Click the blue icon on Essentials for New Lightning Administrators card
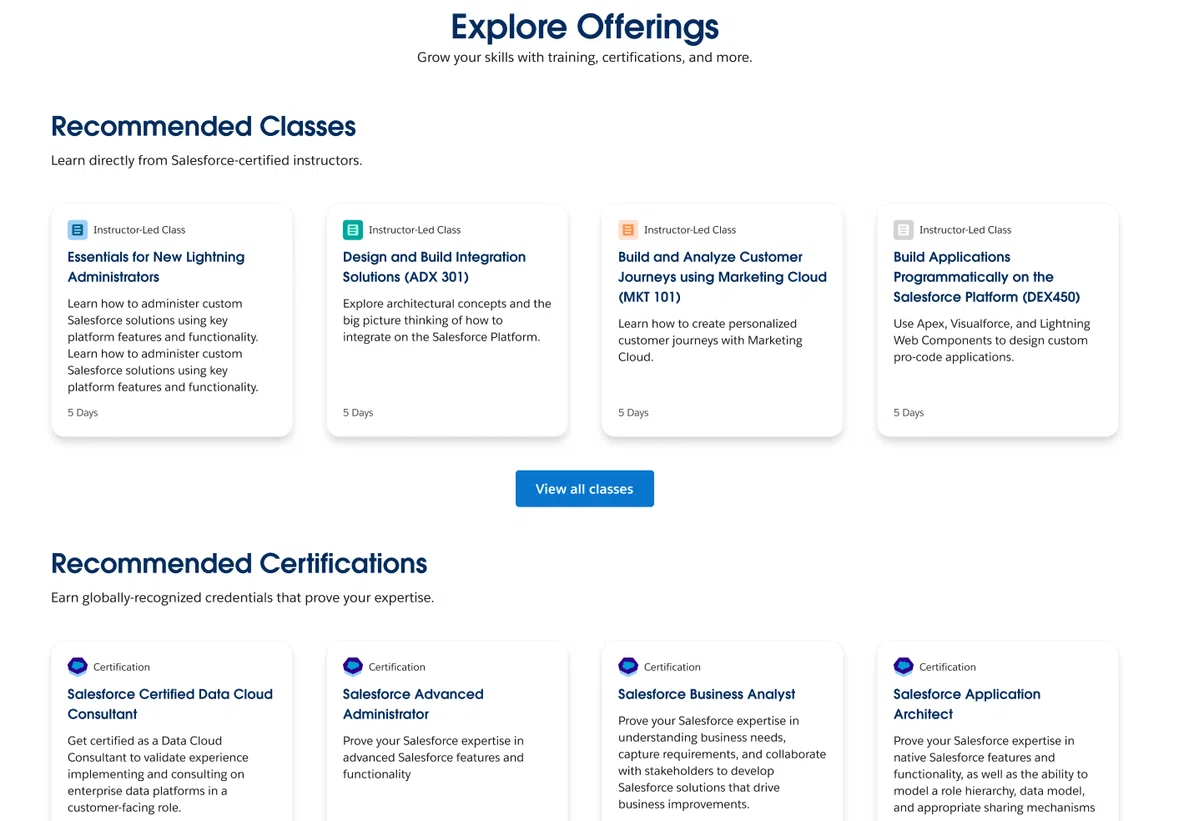1200x821 pixels. click(77, 230)
